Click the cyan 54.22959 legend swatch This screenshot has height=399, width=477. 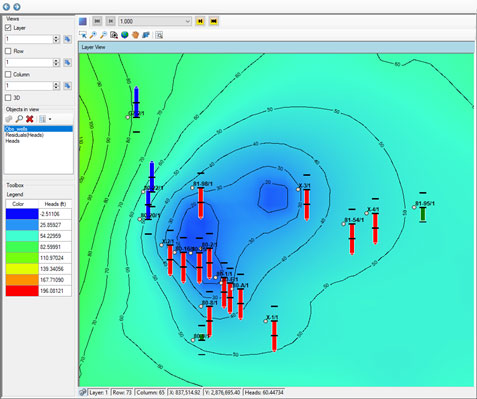[x=22, y=236]
